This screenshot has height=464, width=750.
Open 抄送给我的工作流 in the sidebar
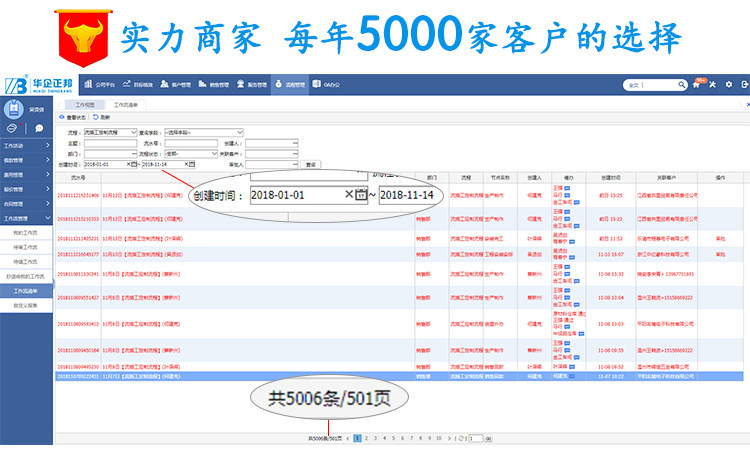[x=26, y=276]
